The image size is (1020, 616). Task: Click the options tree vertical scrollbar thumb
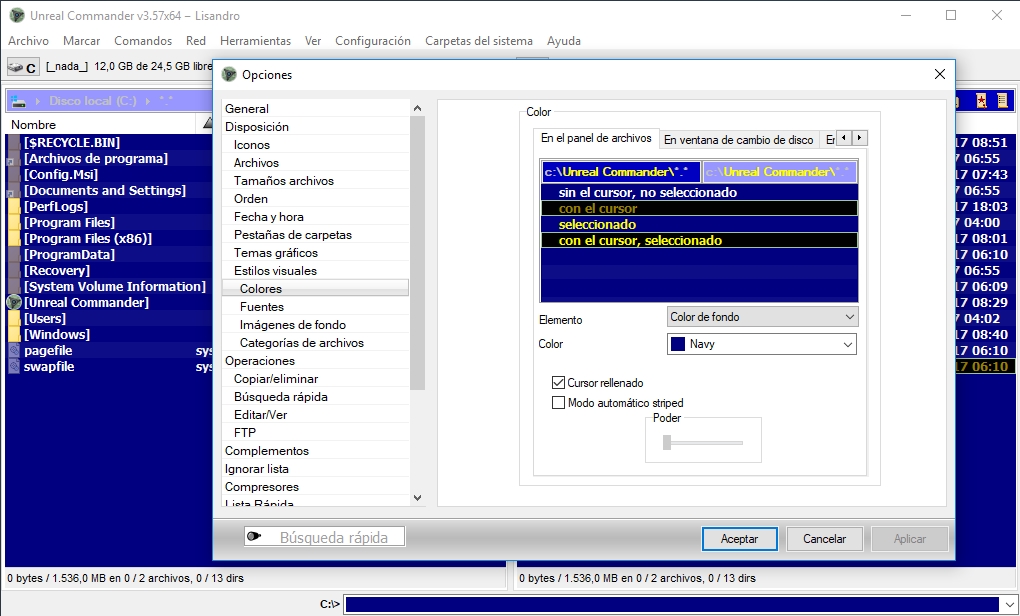tap(418, 254)
